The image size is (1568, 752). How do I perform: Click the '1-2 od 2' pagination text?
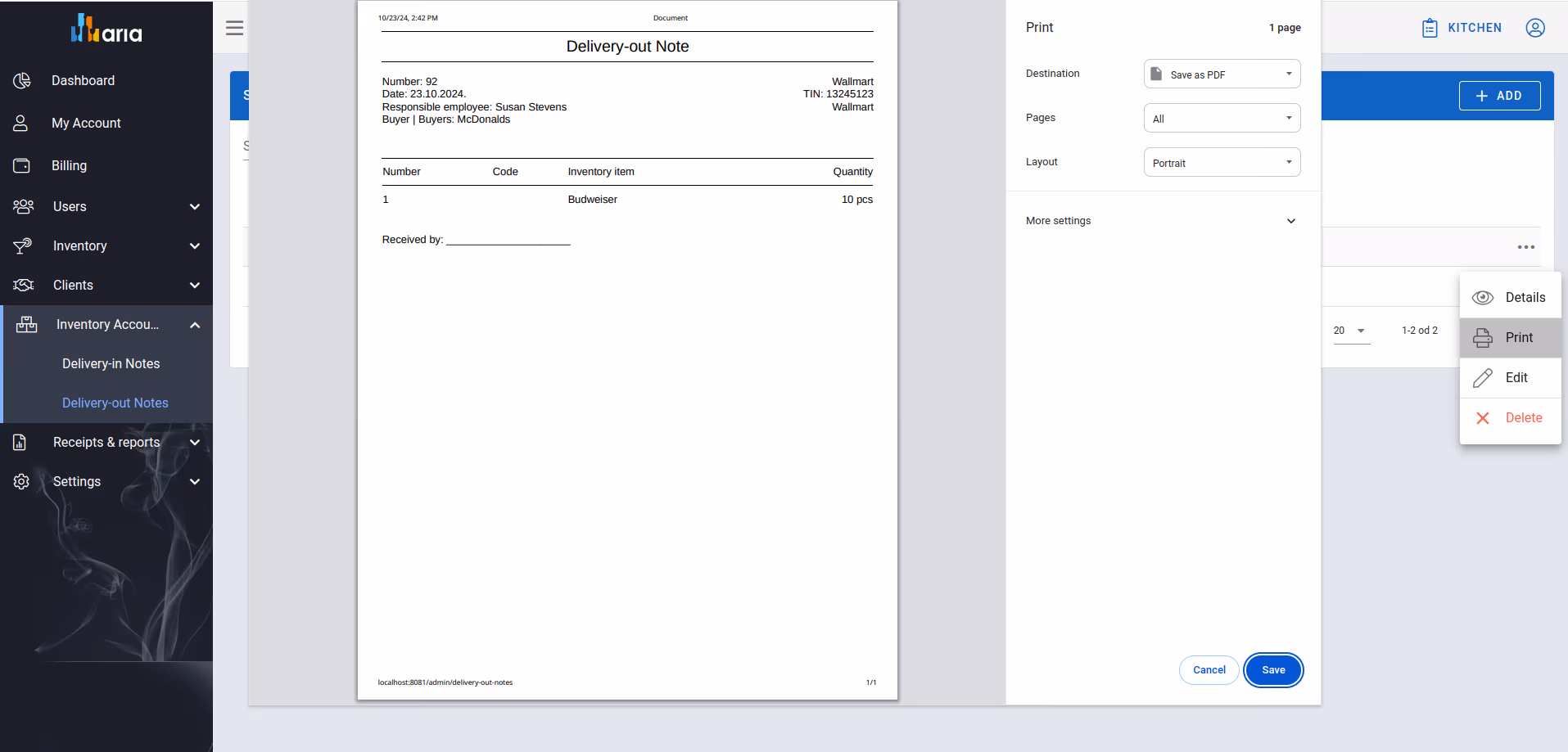point(1420,331)
